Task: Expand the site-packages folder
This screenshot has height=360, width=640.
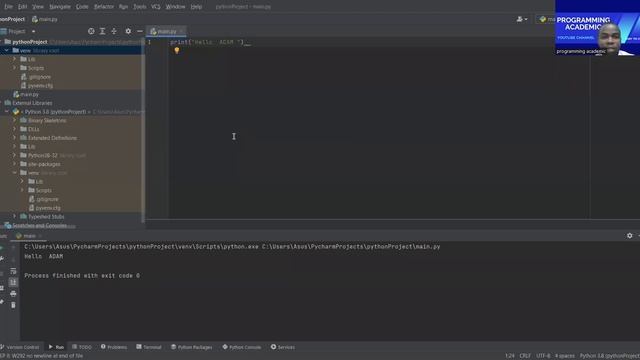Action: [15, 164]
